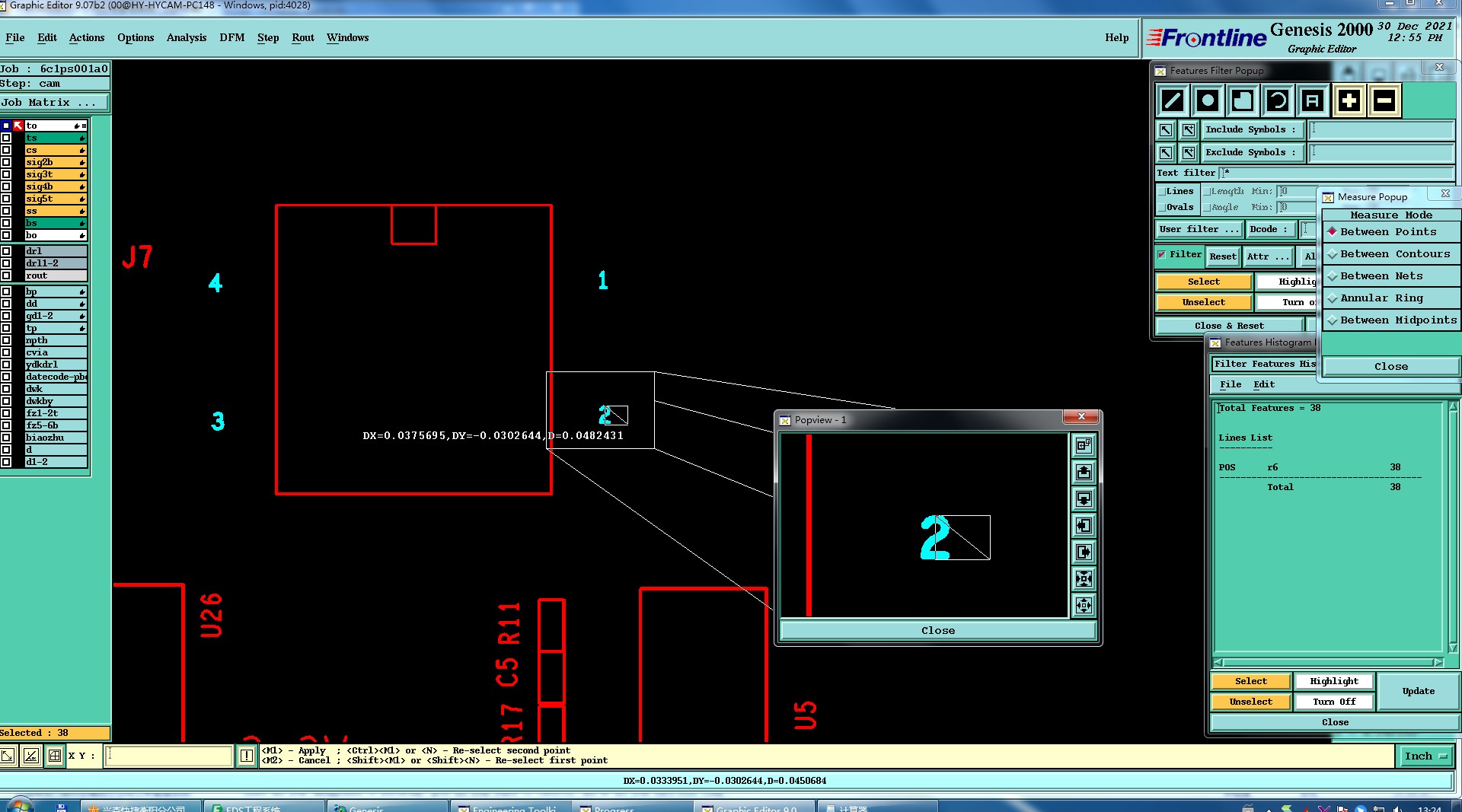Open the Rout menu

pos(302,37)
